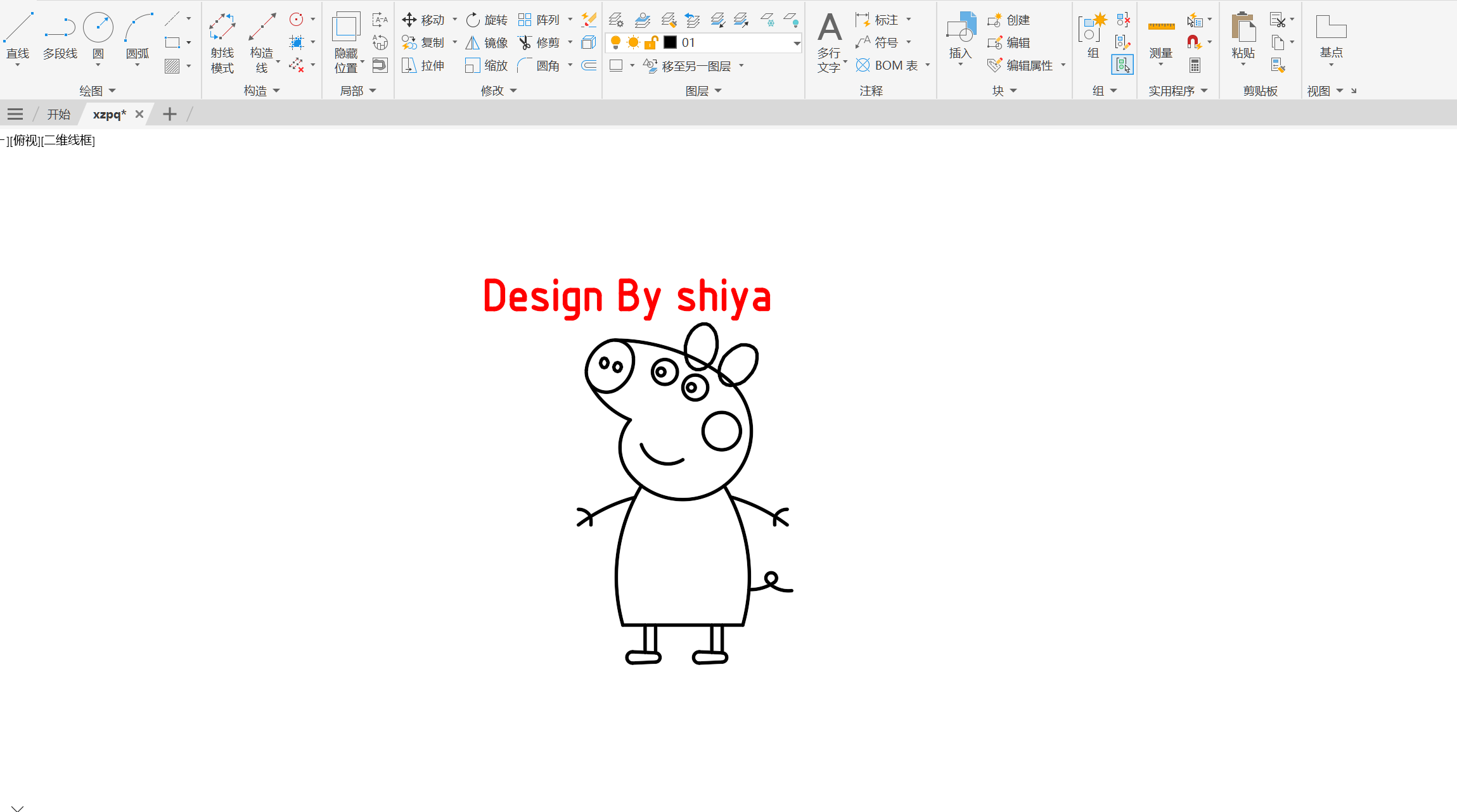Viewport: 1457px width, 812px height.
Task: Open the layer 01 dropdown list
Action: pos(797,43)
